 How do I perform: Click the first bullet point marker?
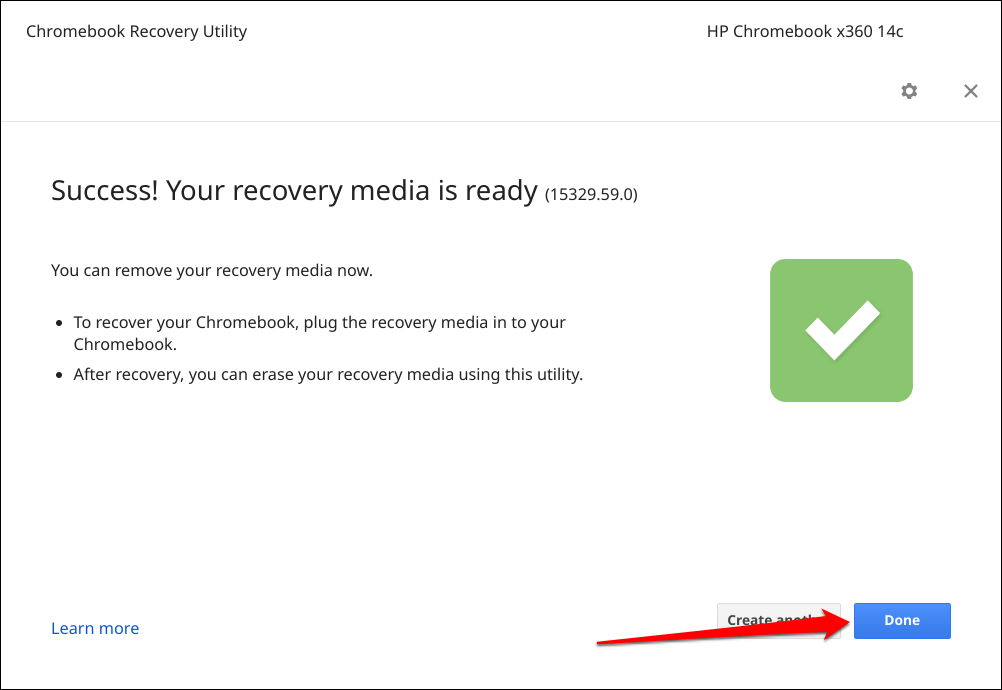tap(59, 323)
